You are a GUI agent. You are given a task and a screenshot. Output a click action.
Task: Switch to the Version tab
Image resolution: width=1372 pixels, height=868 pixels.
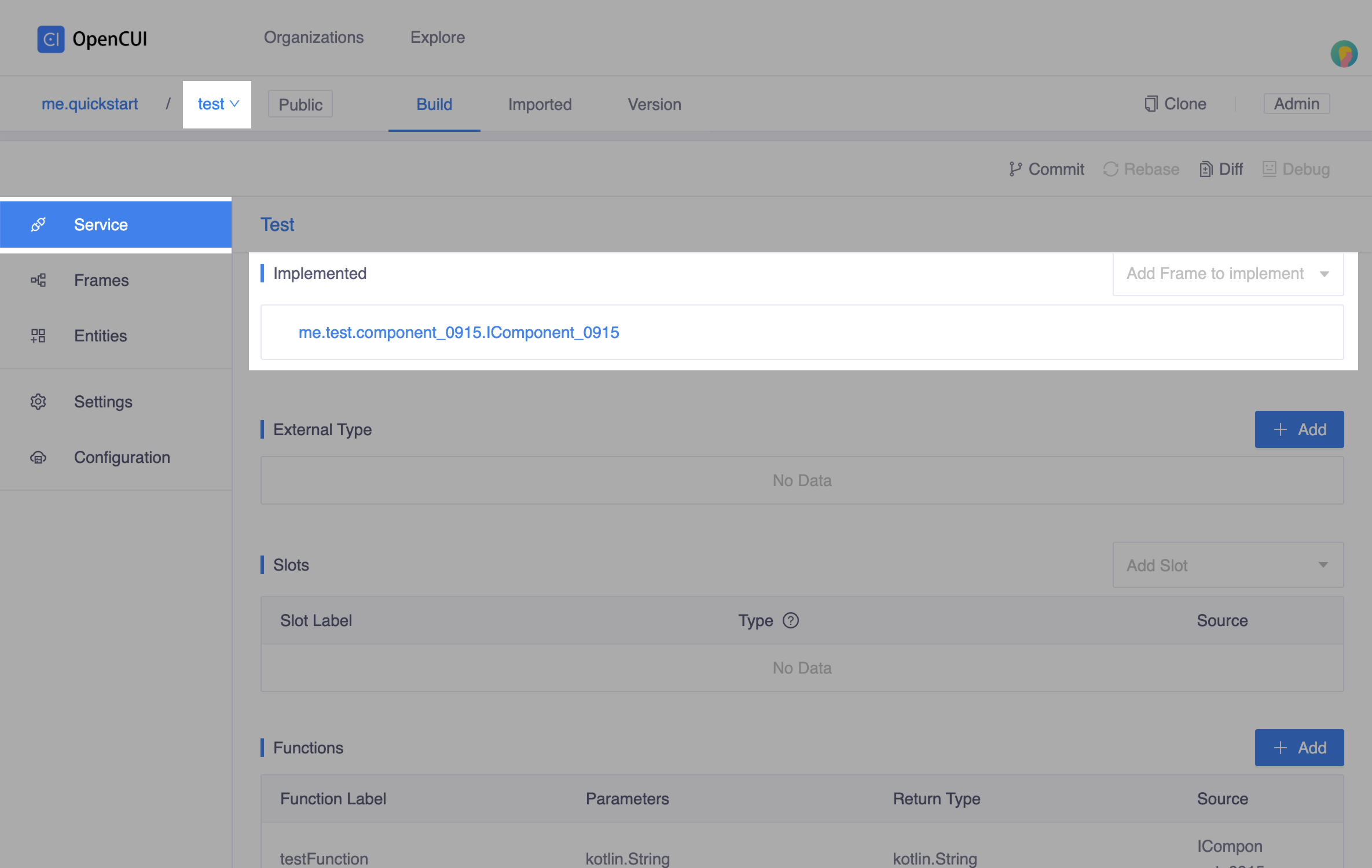click(654, 104)
